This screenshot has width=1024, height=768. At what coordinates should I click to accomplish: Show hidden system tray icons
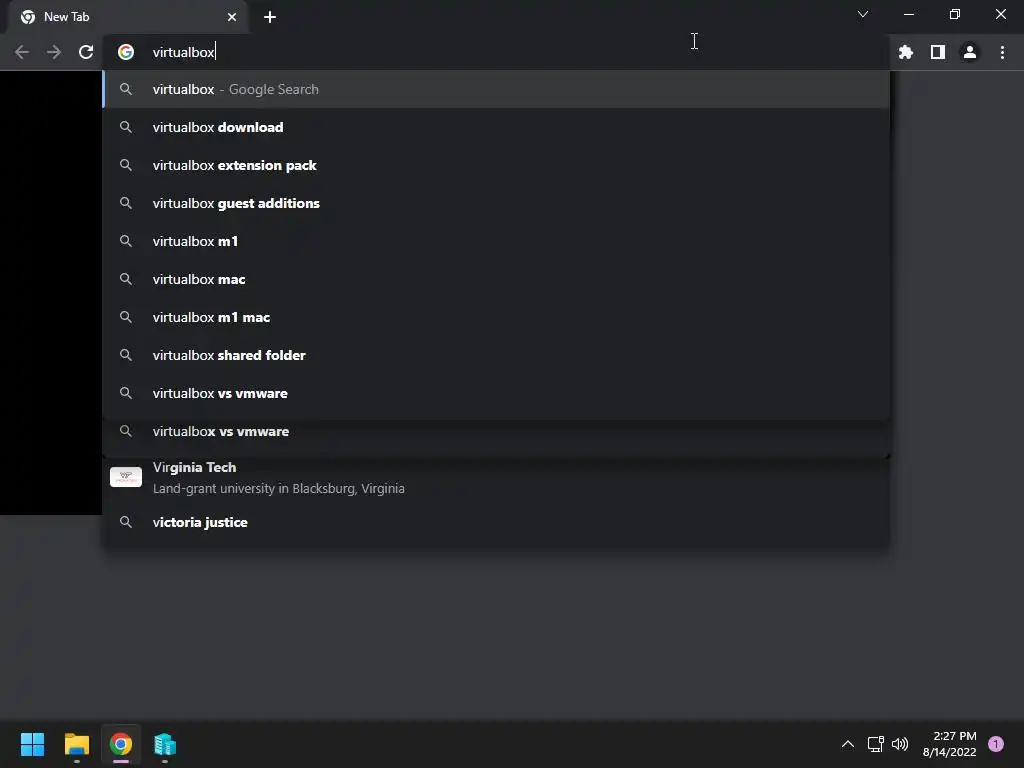click(x=848, y=744)
